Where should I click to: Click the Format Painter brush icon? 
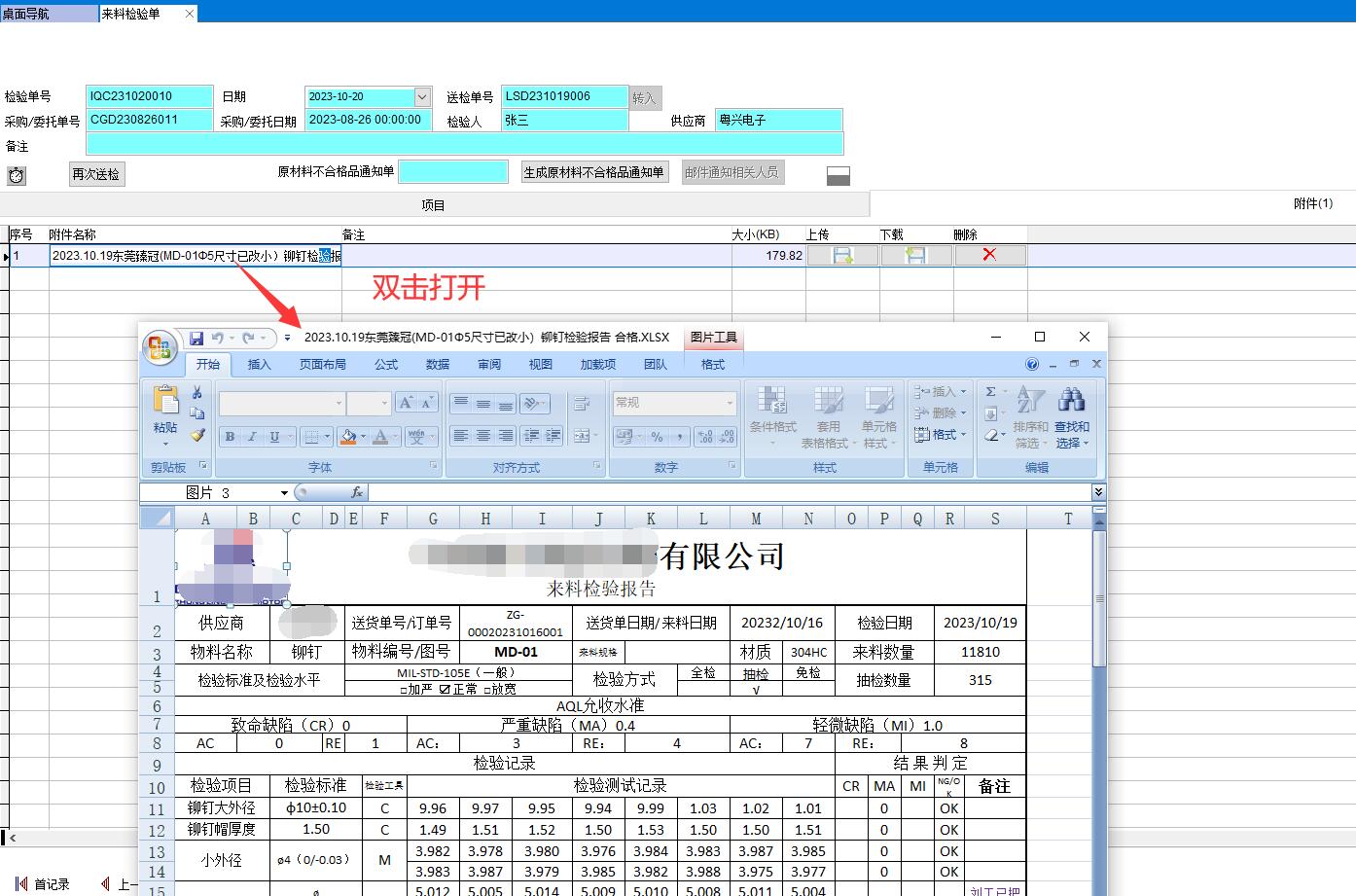pos(197,435)
